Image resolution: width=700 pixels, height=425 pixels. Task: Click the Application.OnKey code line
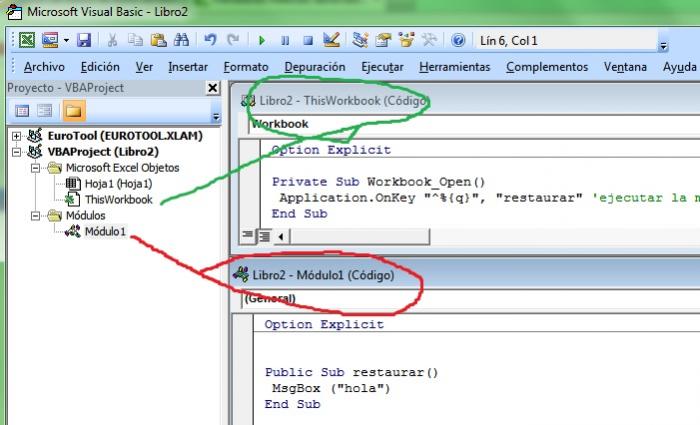point(489,198)
